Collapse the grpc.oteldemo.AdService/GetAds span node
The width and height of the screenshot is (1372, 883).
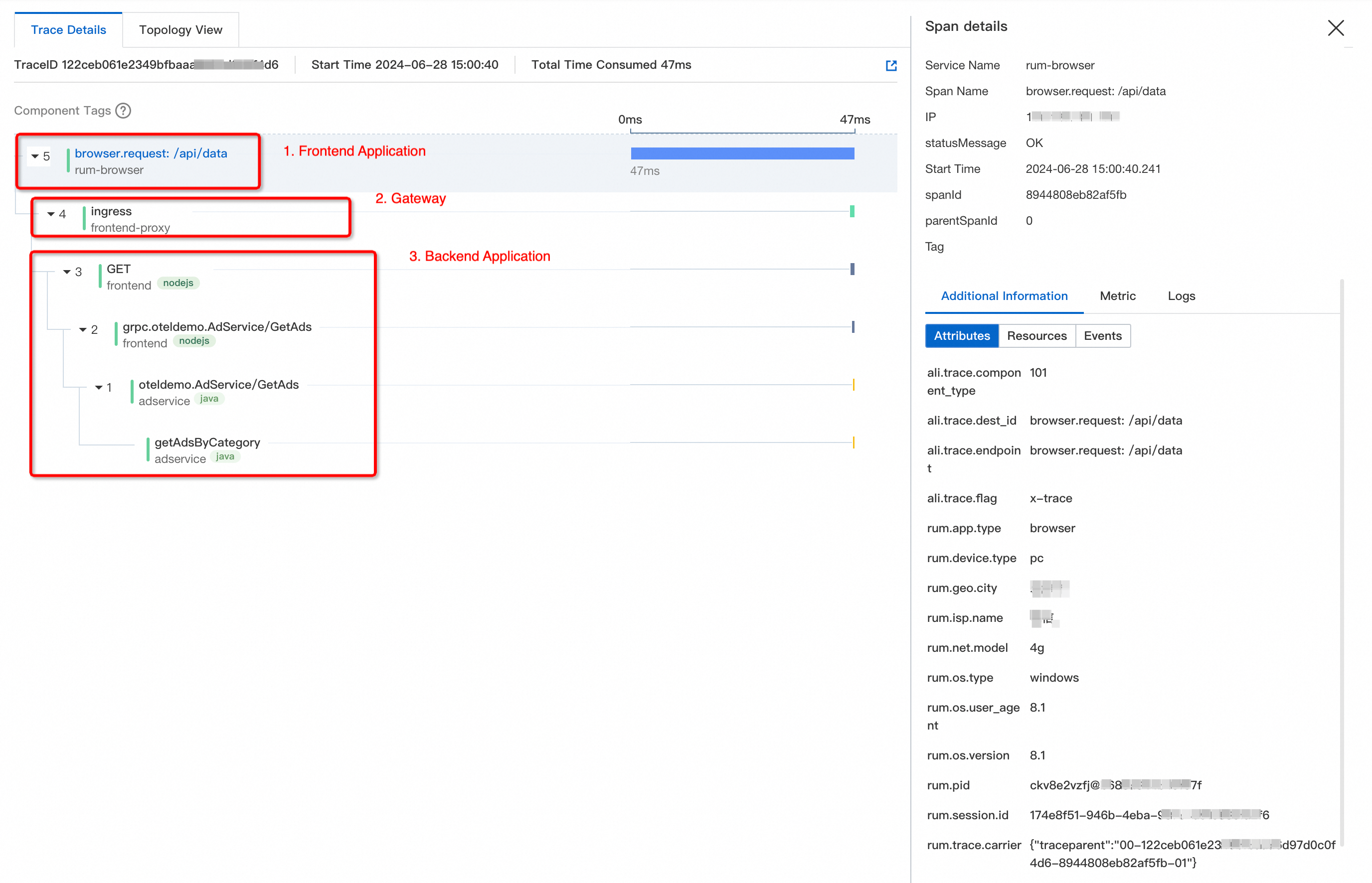tap(83, 330)
